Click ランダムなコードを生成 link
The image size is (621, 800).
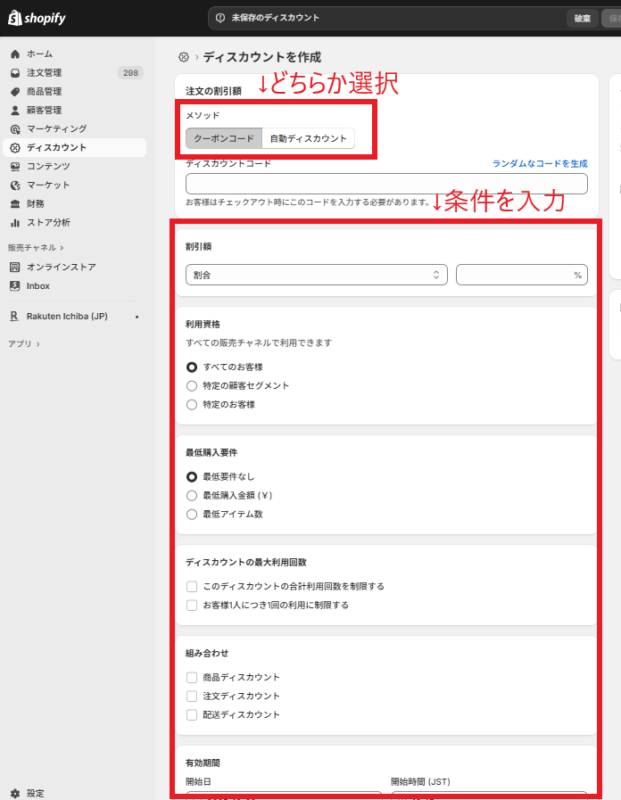pyautogui.click(x=539, y=163)
